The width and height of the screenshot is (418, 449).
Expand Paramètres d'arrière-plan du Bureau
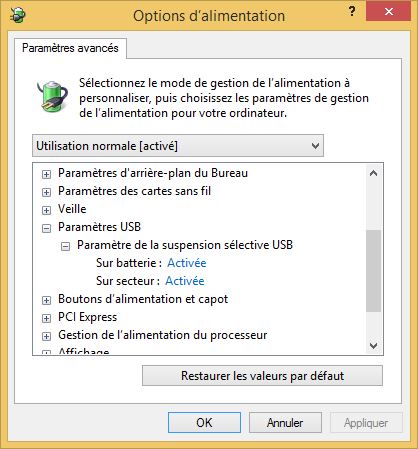[46, 174]
